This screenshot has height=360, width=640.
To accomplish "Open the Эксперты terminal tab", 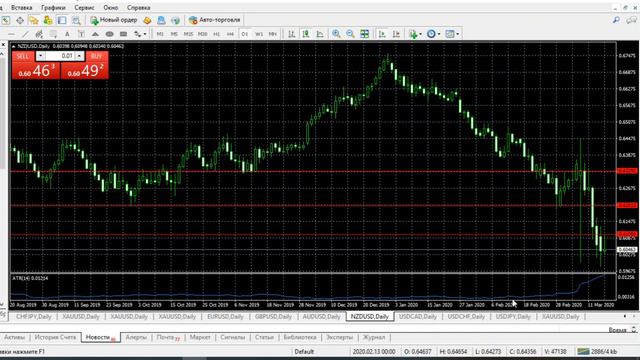I will tap(339, 337).
